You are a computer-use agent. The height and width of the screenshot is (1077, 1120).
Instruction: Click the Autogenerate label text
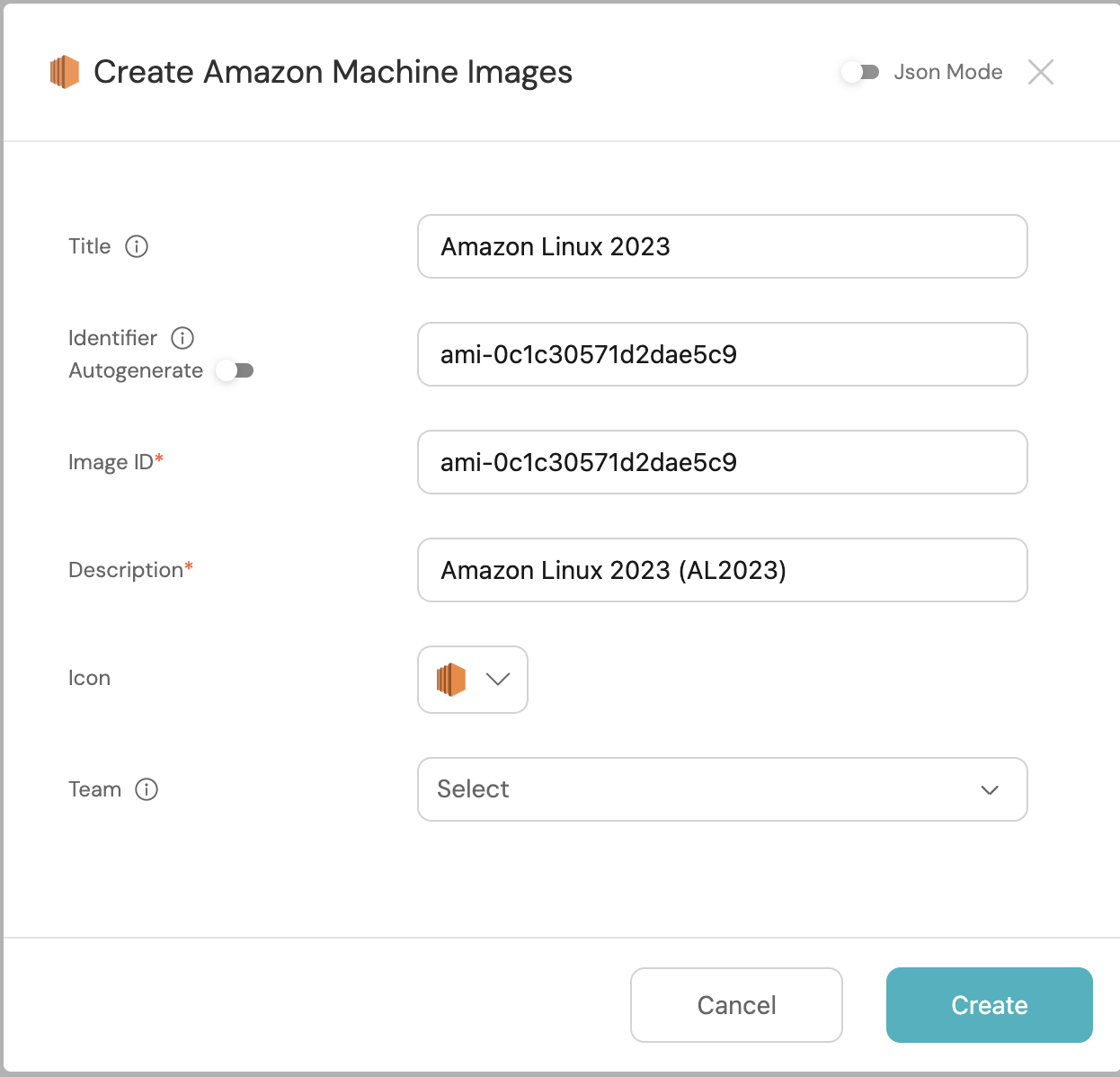point(136,370)
